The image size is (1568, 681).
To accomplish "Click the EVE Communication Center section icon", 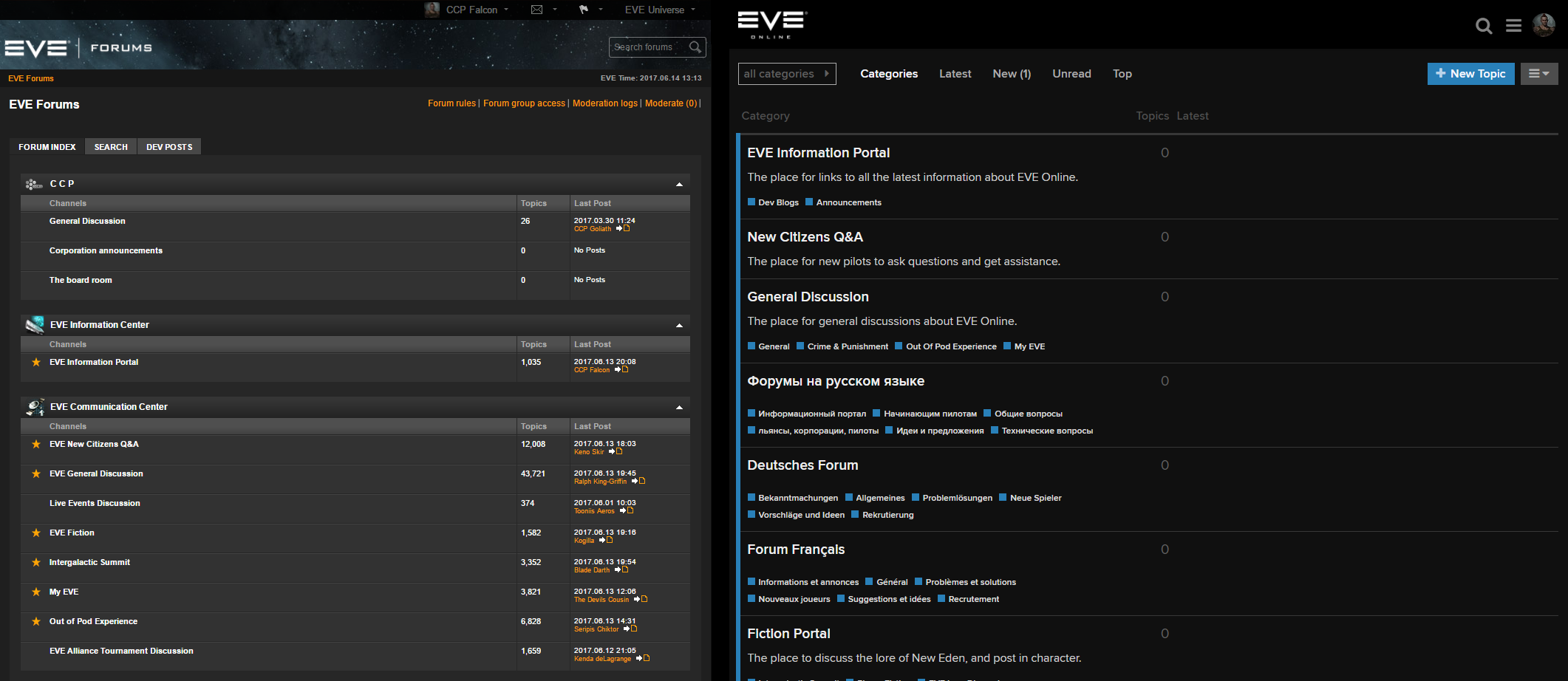I will (35, 407).
